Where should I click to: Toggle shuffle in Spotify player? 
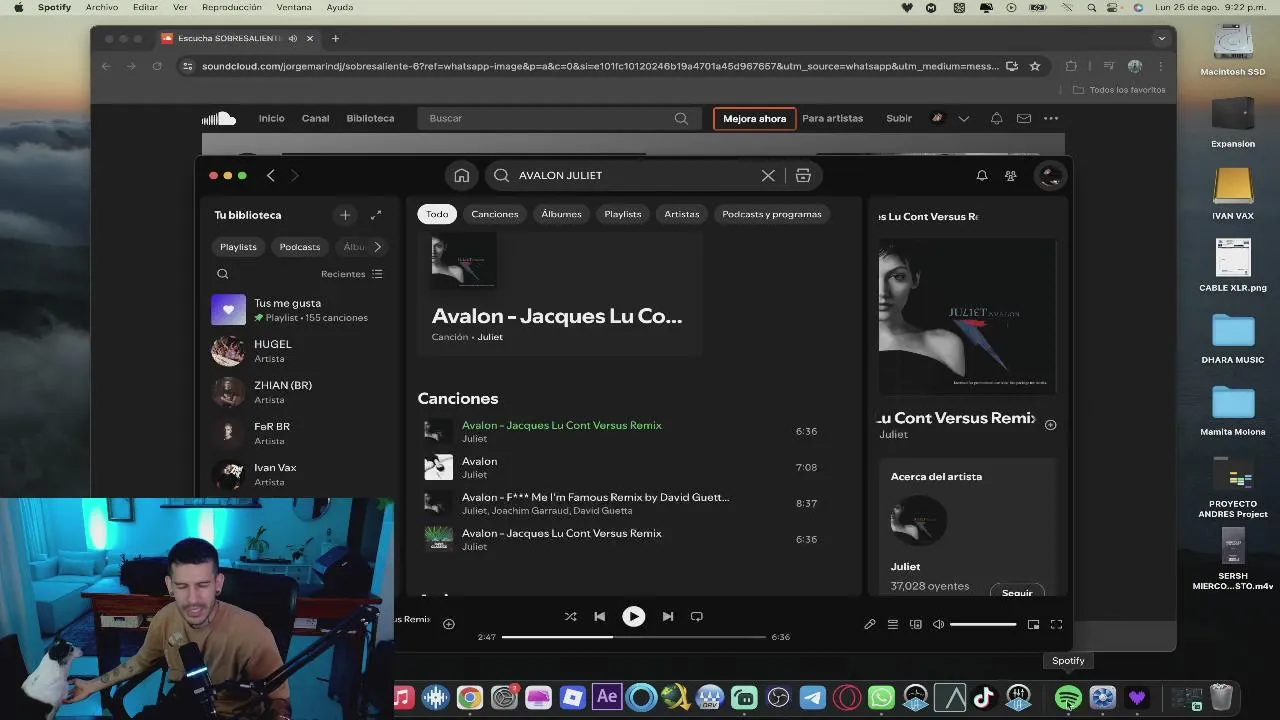pos(570,616)
